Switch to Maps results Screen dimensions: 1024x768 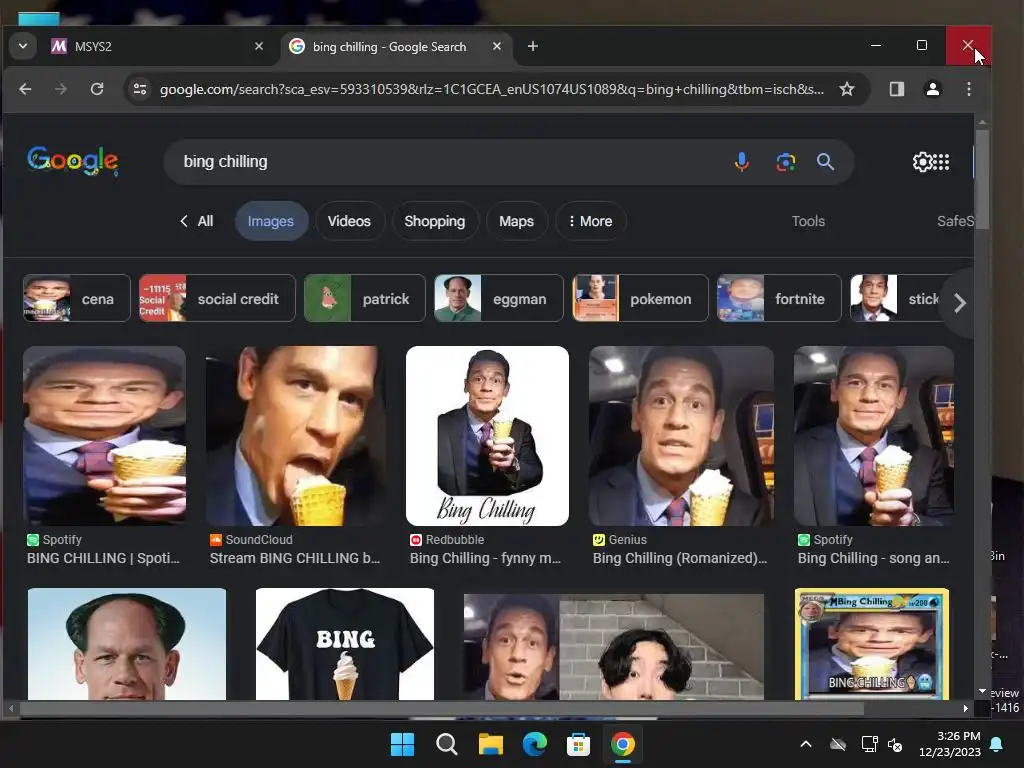pyautogui.click(x=517, y=221)
